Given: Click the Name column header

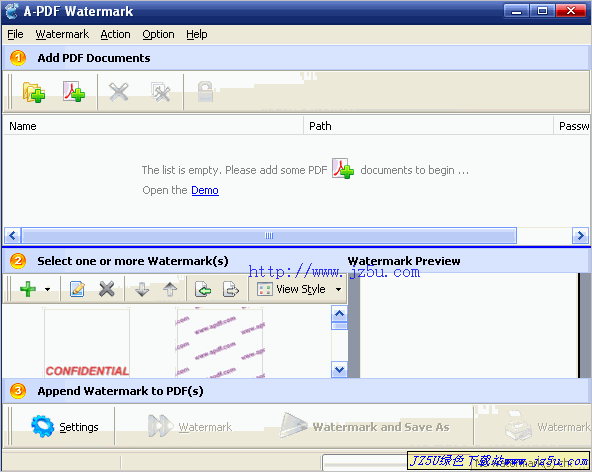Looking at the screenshot, I should point(153,126).
